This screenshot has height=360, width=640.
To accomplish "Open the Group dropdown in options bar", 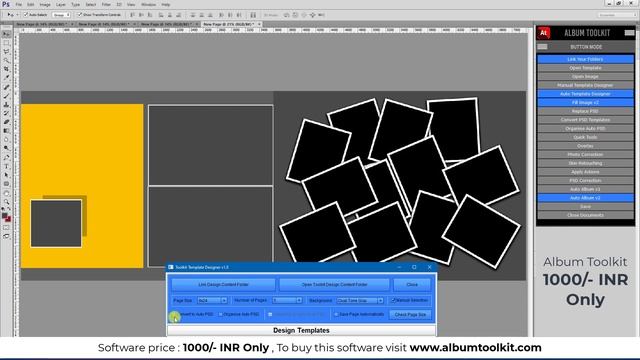I will pyautogui.click(x=61, y=15).
